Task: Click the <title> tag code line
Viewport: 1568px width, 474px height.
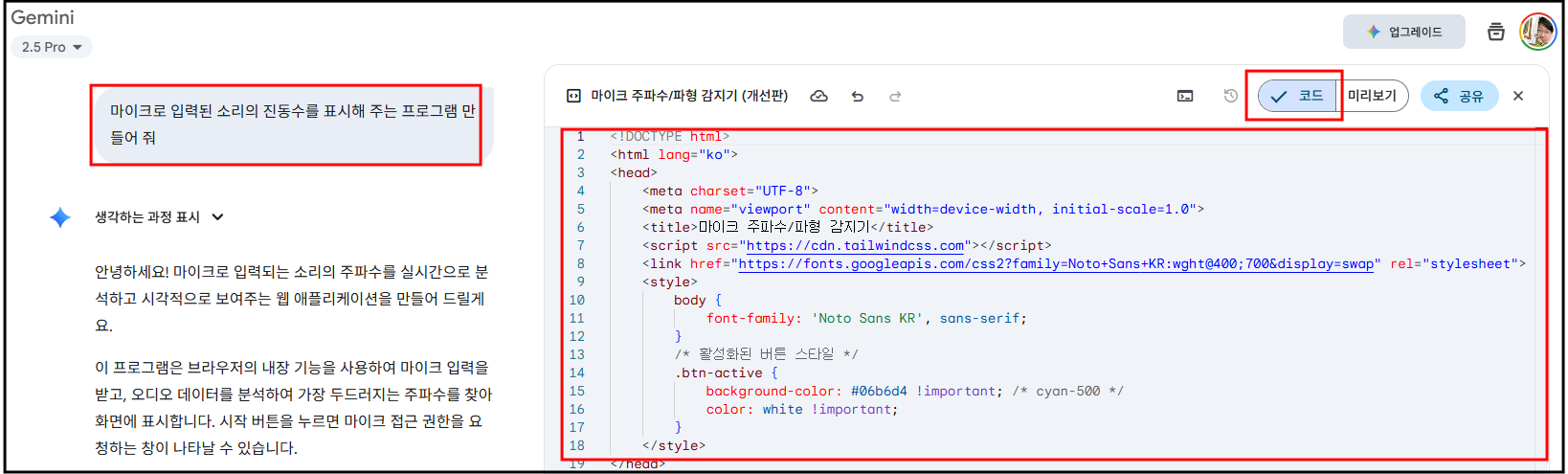Action: (x=787, y=228)
